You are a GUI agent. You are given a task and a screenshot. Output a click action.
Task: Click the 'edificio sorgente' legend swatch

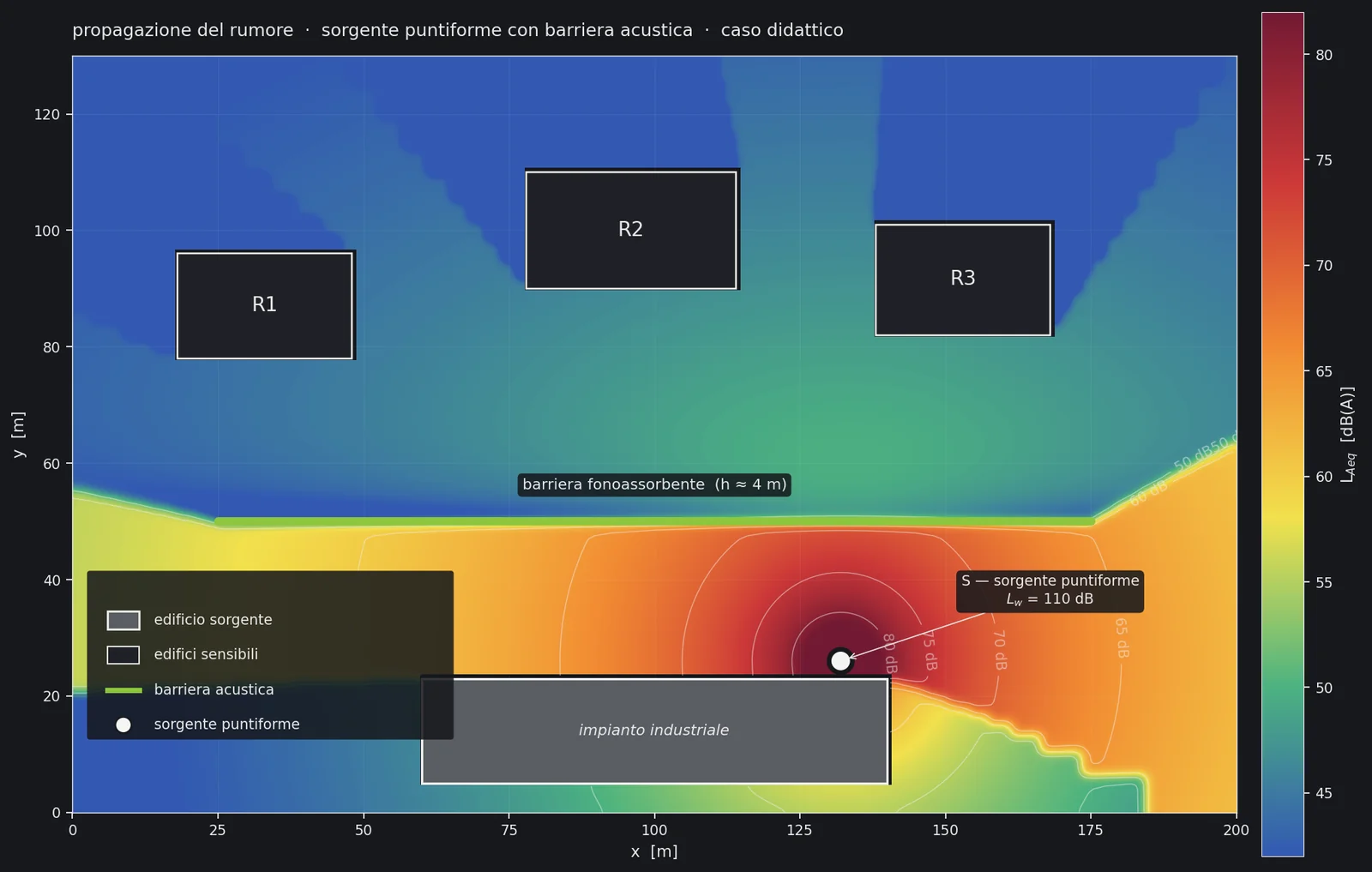point(123,620)
